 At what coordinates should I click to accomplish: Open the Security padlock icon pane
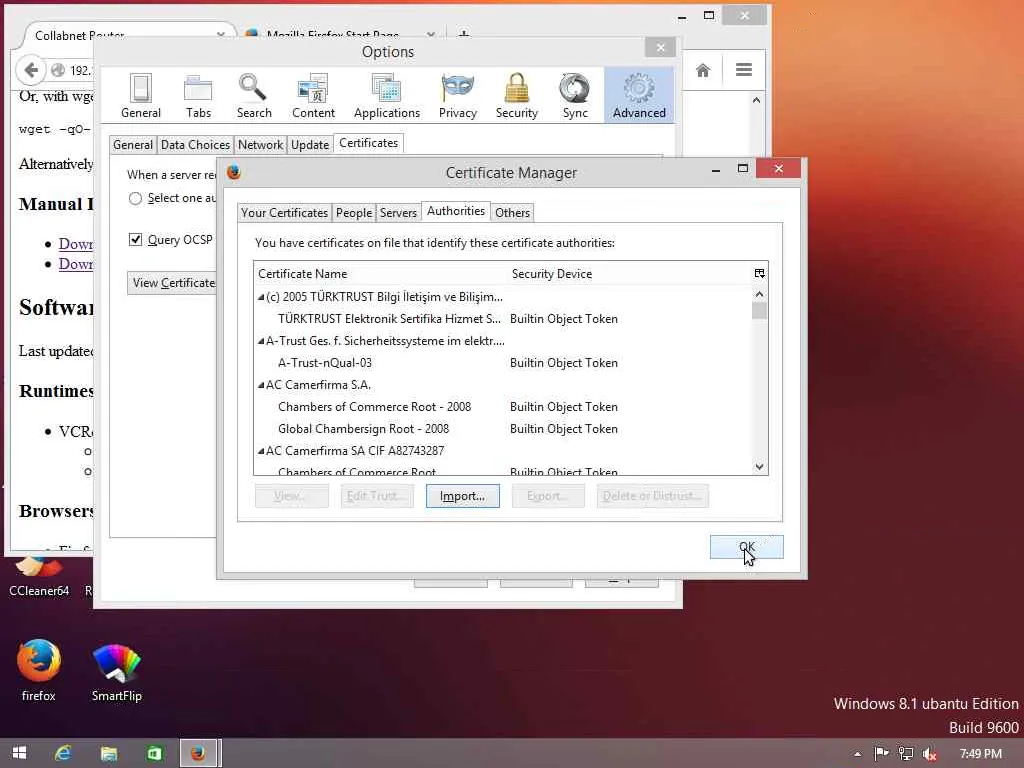coord(517,95)
